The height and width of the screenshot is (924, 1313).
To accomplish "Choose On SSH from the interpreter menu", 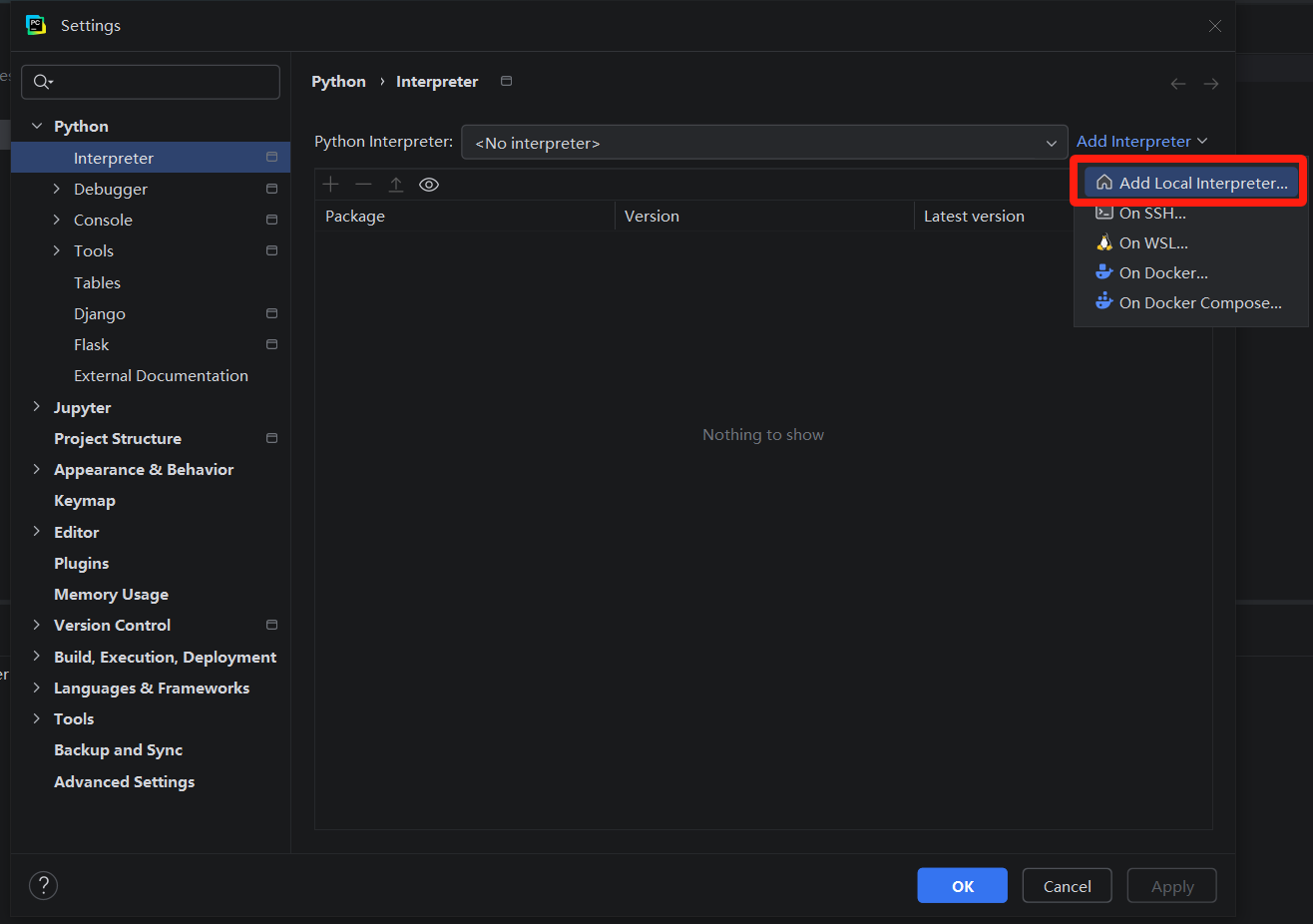I will pyautogui.click(x=1191, y=213).
